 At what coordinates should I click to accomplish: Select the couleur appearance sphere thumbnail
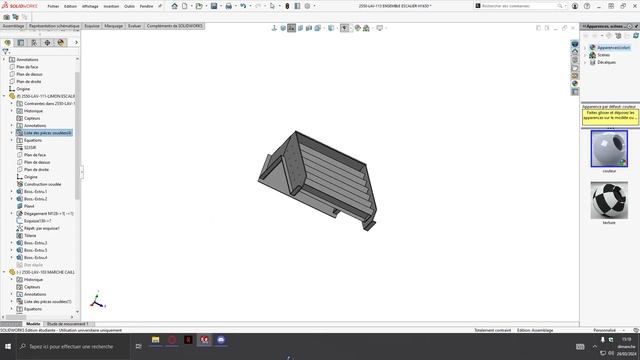609,149
